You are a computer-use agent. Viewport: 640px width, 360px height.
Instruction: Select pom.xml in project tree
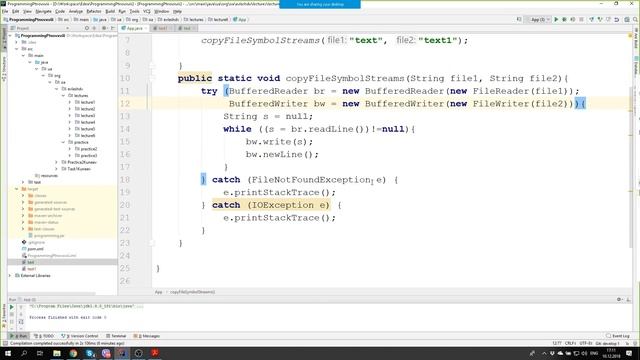click(x=35, y=249)
